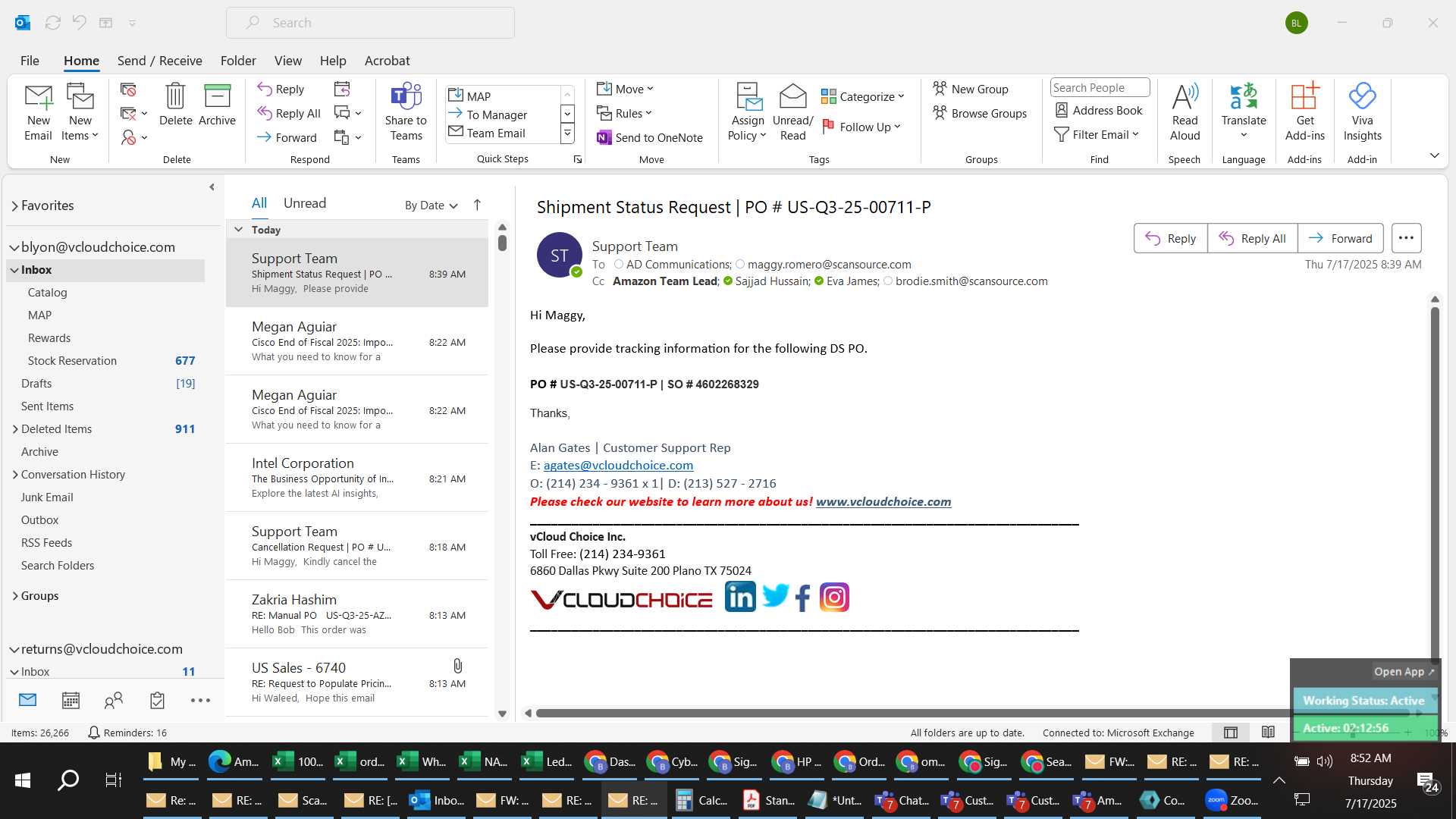Click the LinkedIn icon in the signature

tap(740, 597)
